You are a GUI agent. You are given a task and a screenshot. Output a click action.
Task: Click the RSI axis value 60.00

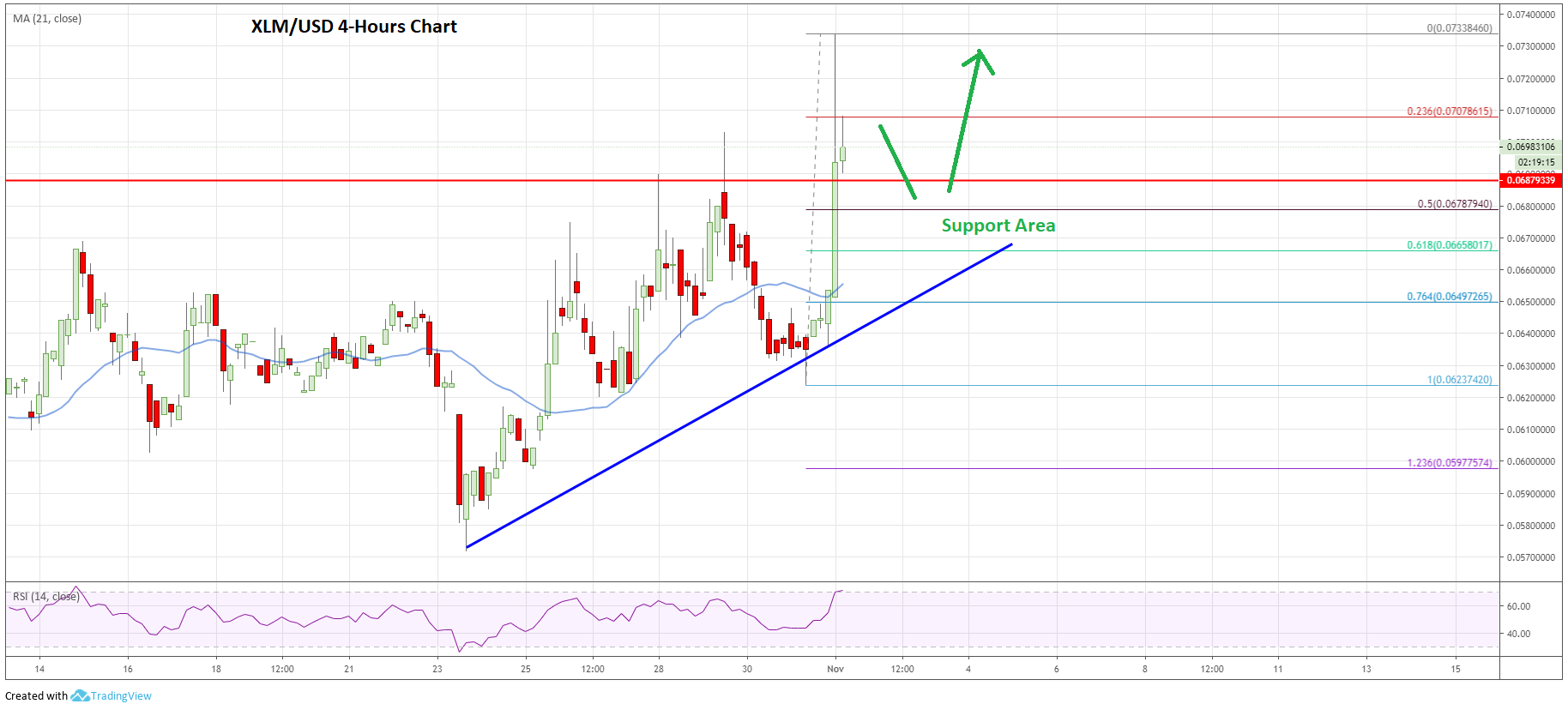[1518, 606]
